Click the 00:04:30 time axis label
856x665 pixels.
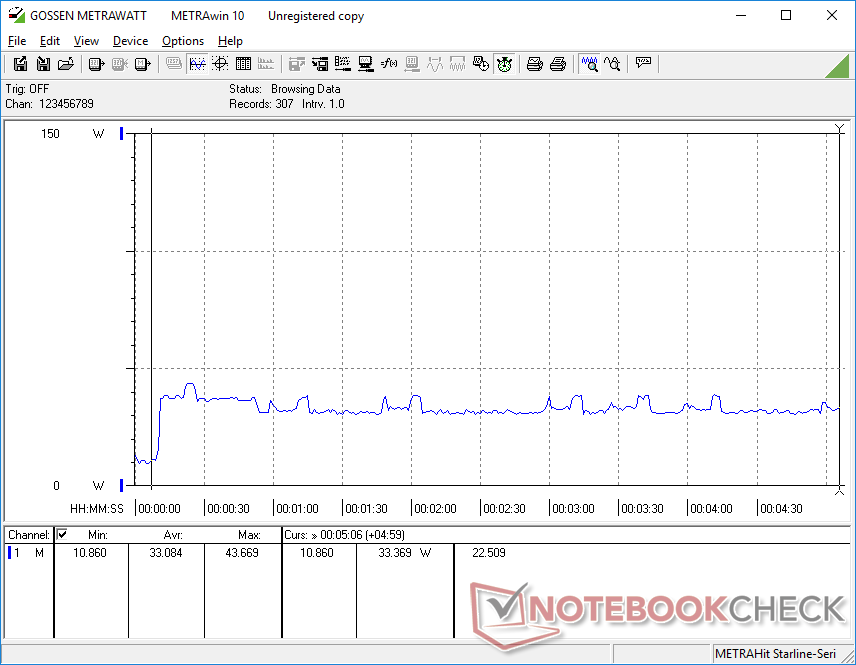781,509
